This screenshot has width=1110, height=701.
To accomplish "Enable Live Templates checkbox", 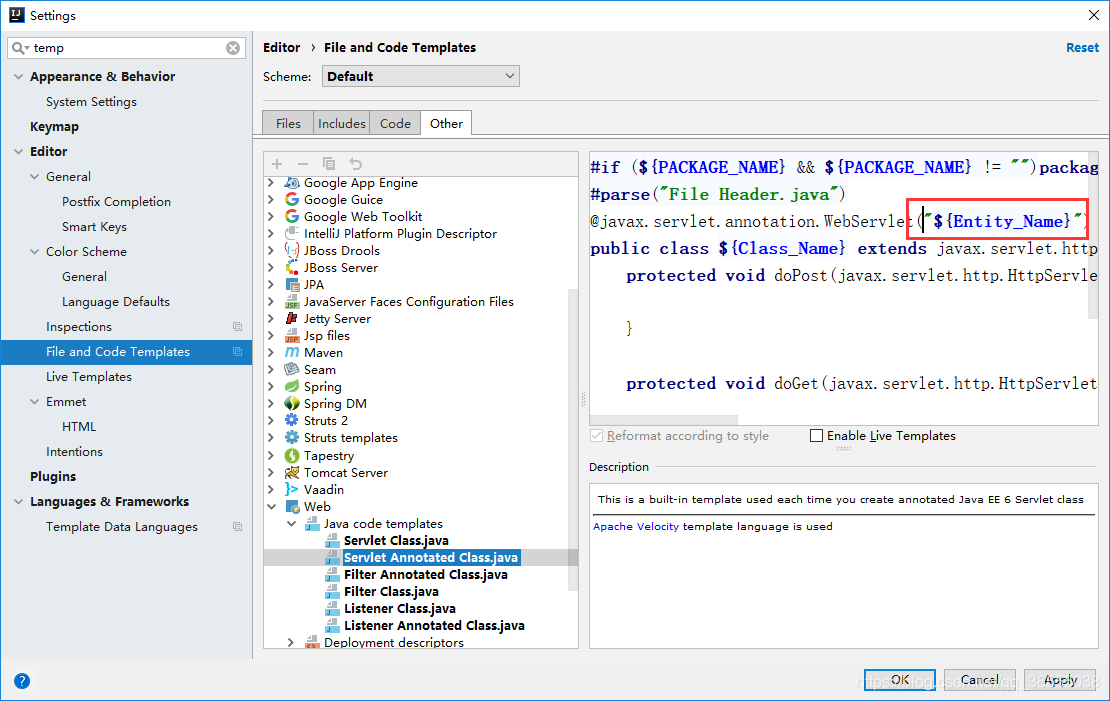I will tap(816, 435).
